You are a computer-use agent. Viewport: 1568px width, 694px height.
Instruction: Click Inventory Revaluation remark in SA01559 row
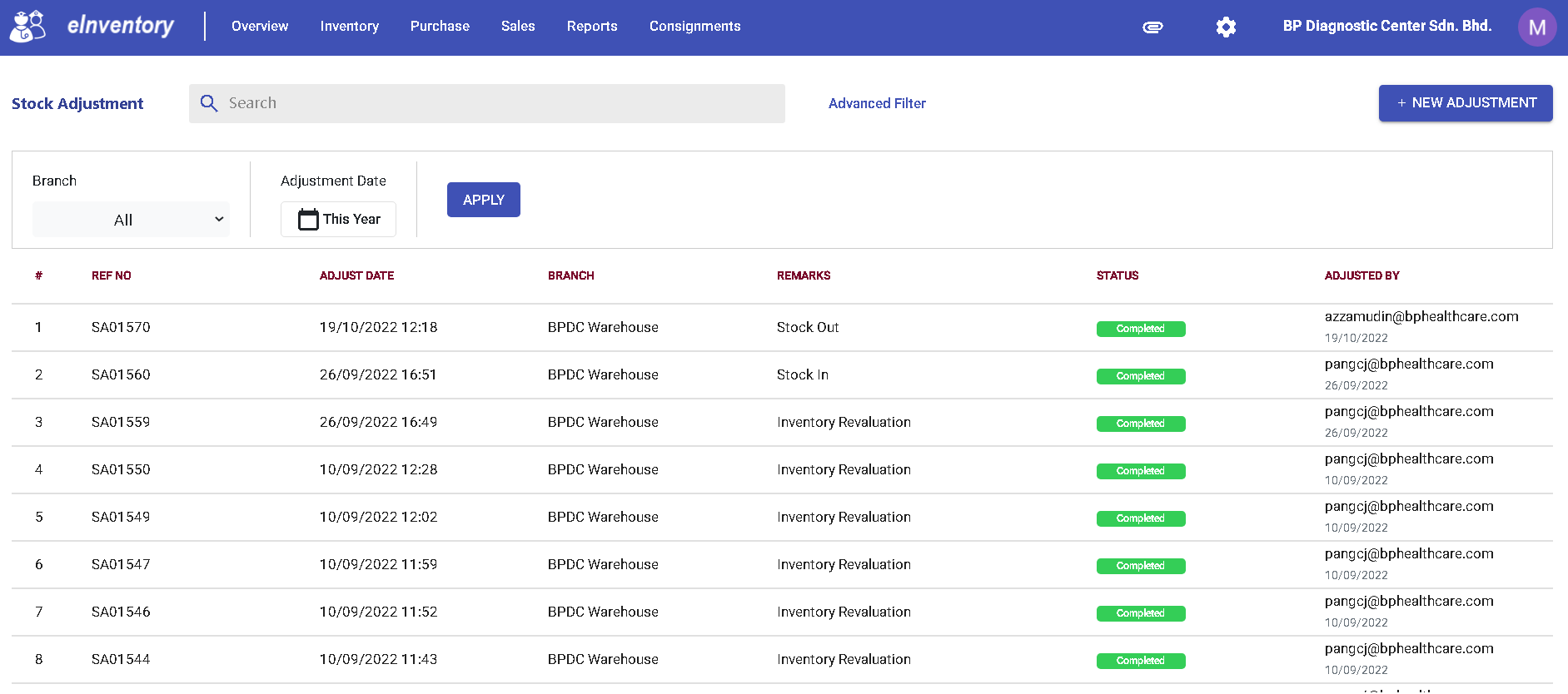point(844,422)
